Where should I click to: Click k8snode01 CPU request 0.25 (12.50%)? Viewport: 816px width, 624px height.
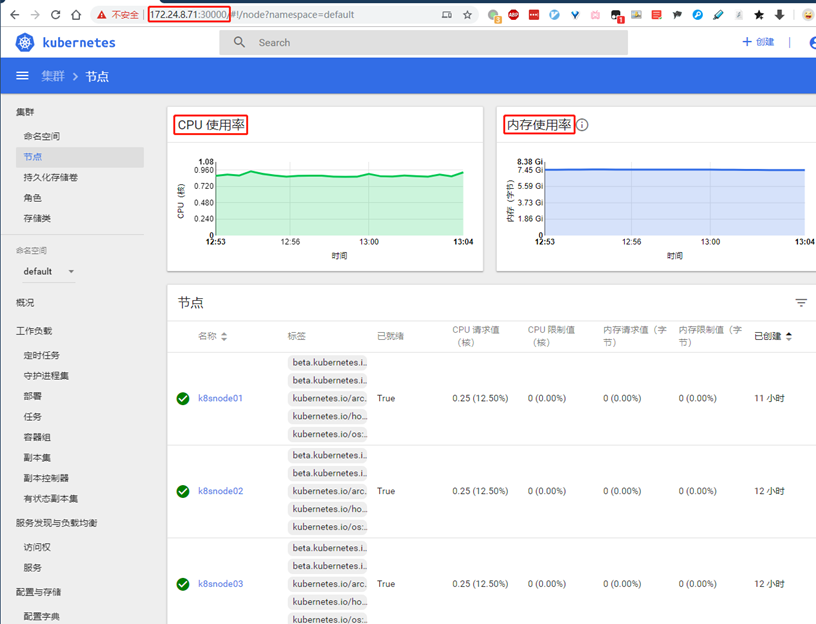(x=480, y=398)
